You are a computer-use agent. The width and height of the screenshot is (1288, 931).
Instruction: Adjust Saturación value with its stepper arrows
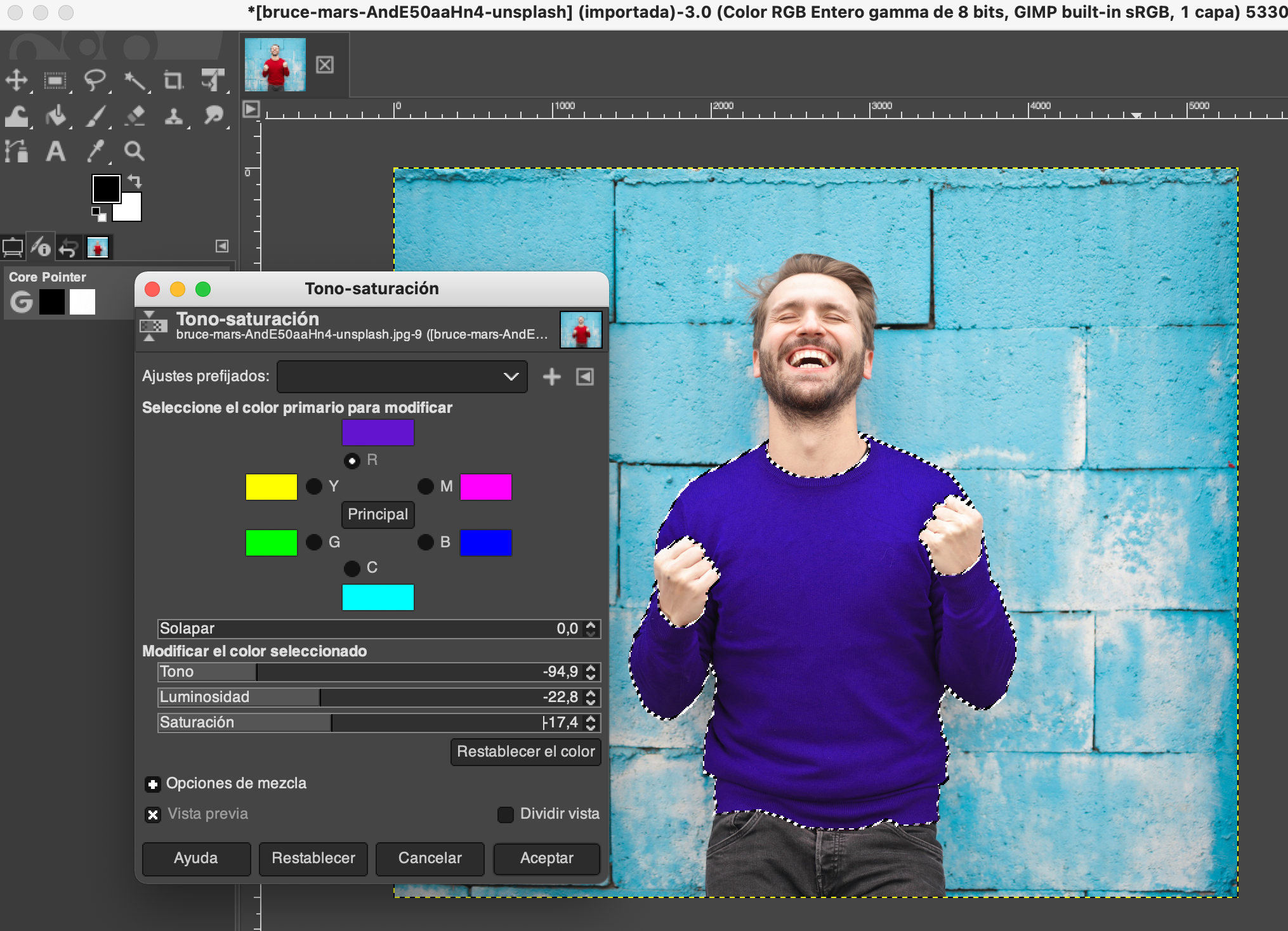[x=591, y=722]
